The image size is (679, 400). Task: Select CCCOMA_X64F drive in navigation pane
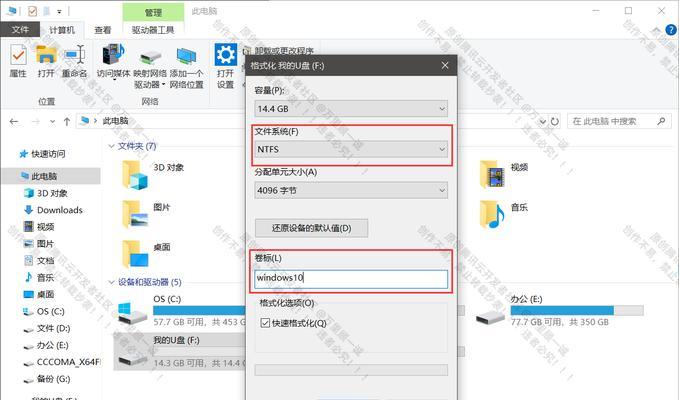[x=61, y=362]
